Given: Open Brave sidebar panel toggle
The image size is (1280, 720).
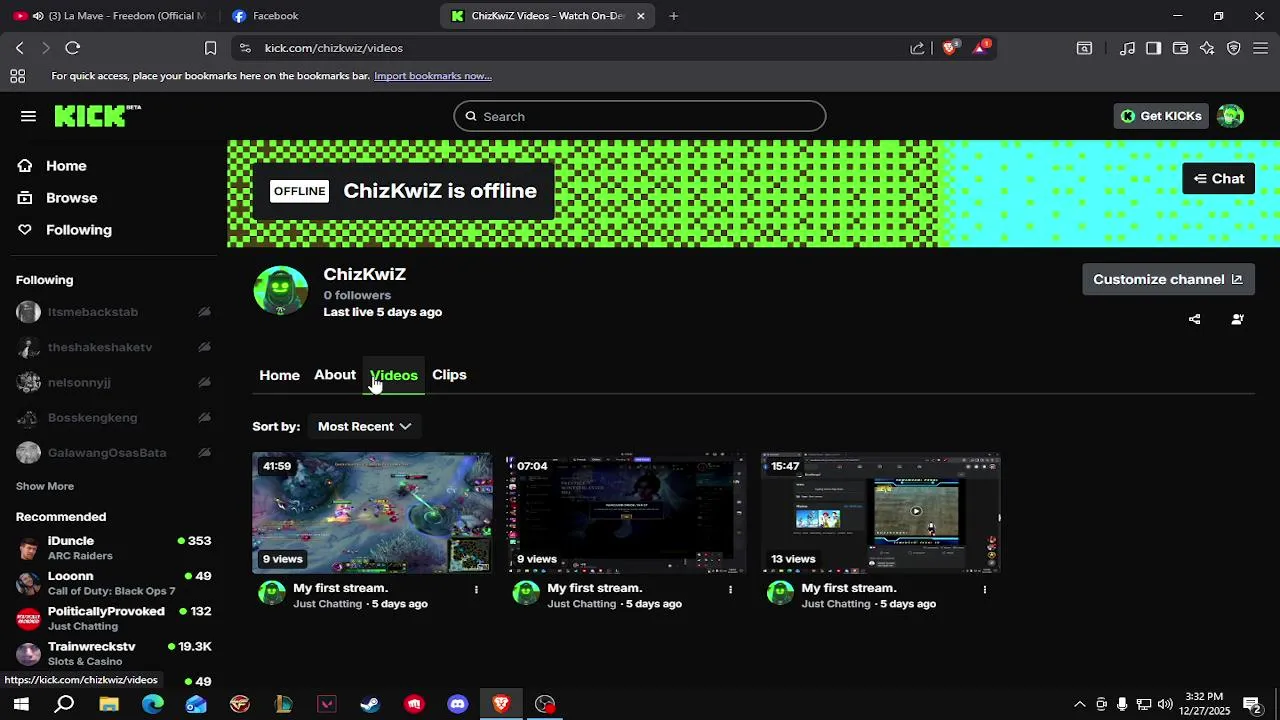Looking at the screenshot, I should [1153, 48].
